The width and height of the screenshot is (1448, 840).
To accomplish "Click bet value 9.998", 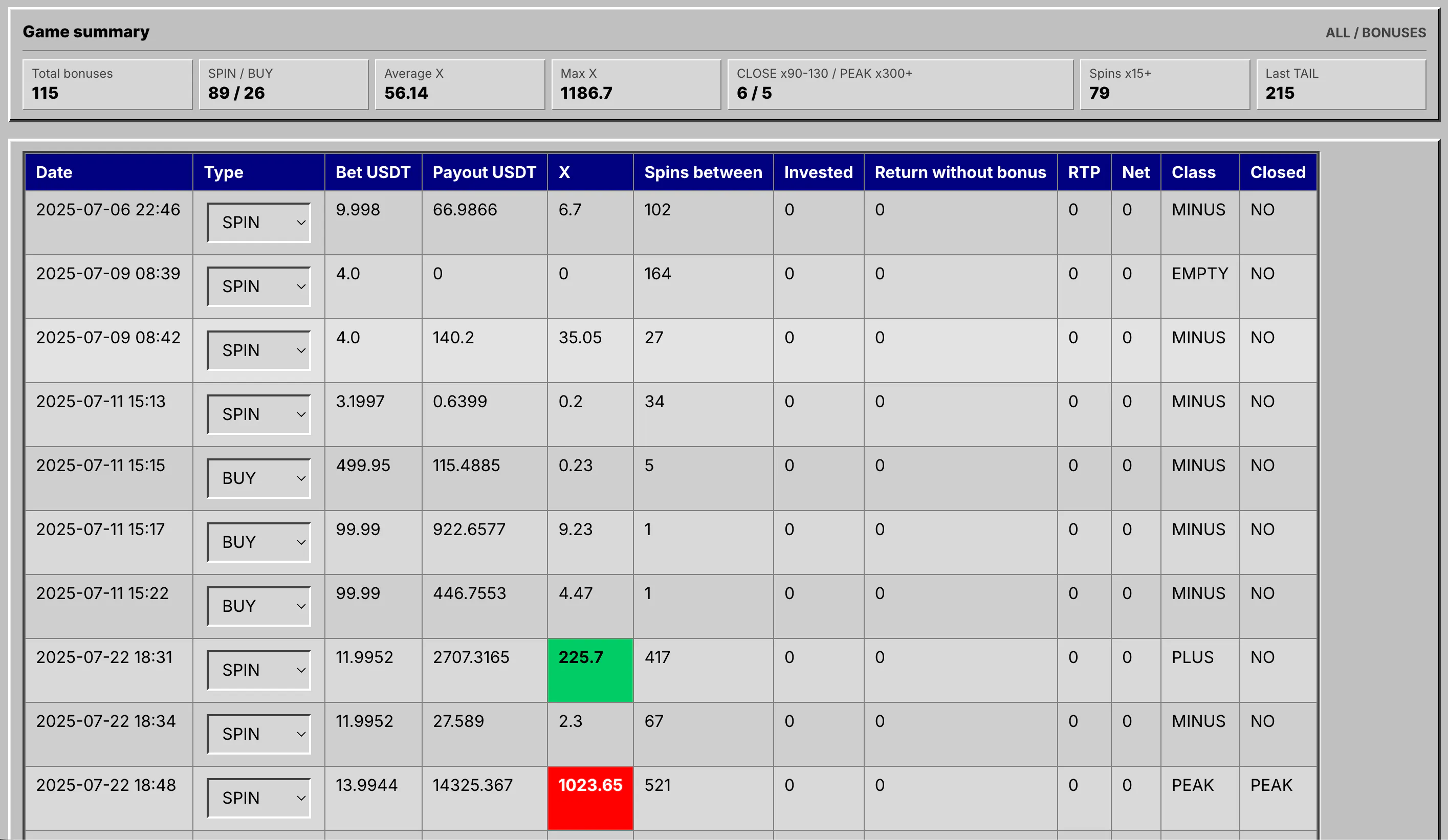I will click(x=358, y=210).
